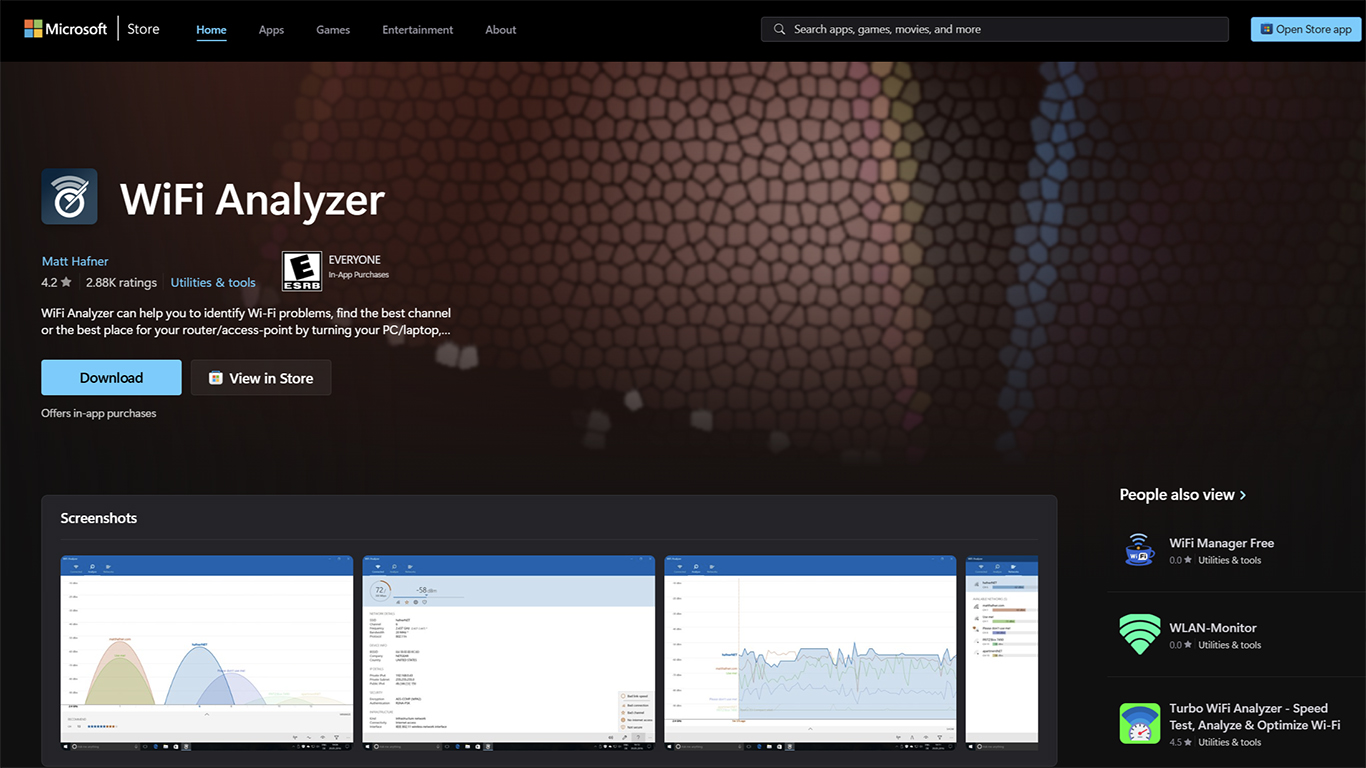
Task: Expand the WiFi Analyzer description text
Action: pos(246,321)
